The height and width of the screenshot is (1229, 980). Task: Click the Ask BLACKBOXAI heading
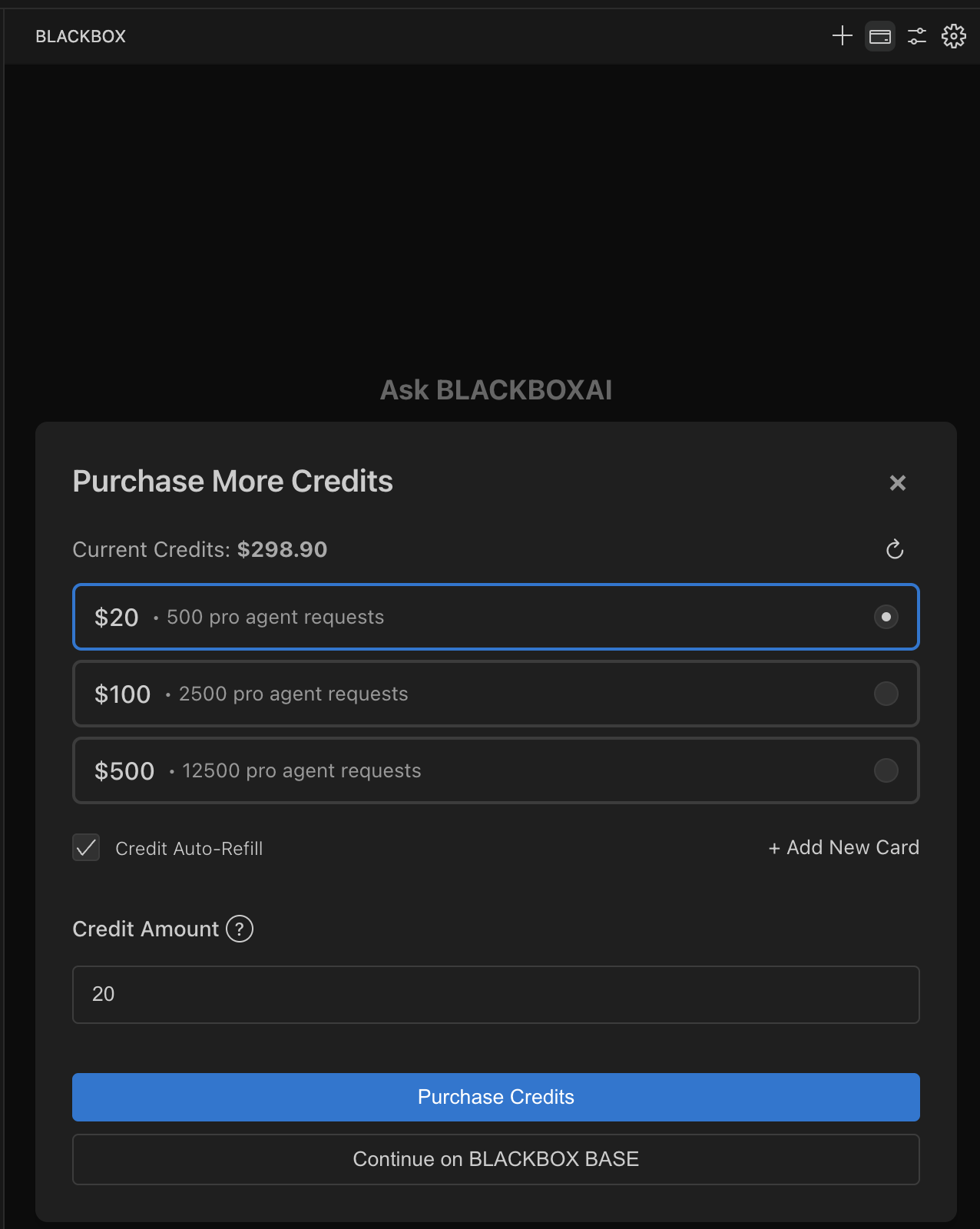click(x=496, y=390)
